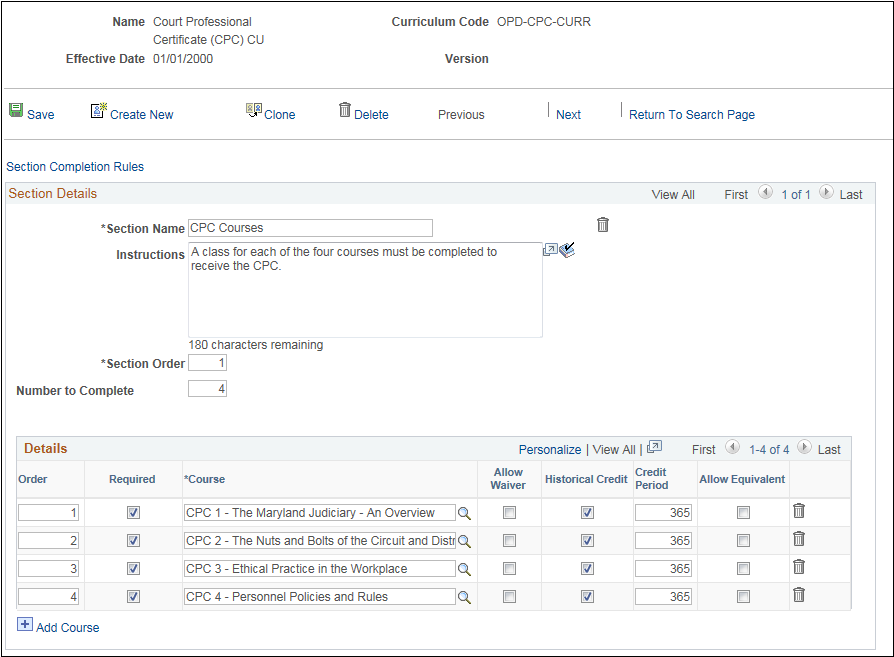The width and height of the screenshot is (894, 657).
Task: Click the Delete trash icon in toolbar
Action: click(x=344, y=110)
